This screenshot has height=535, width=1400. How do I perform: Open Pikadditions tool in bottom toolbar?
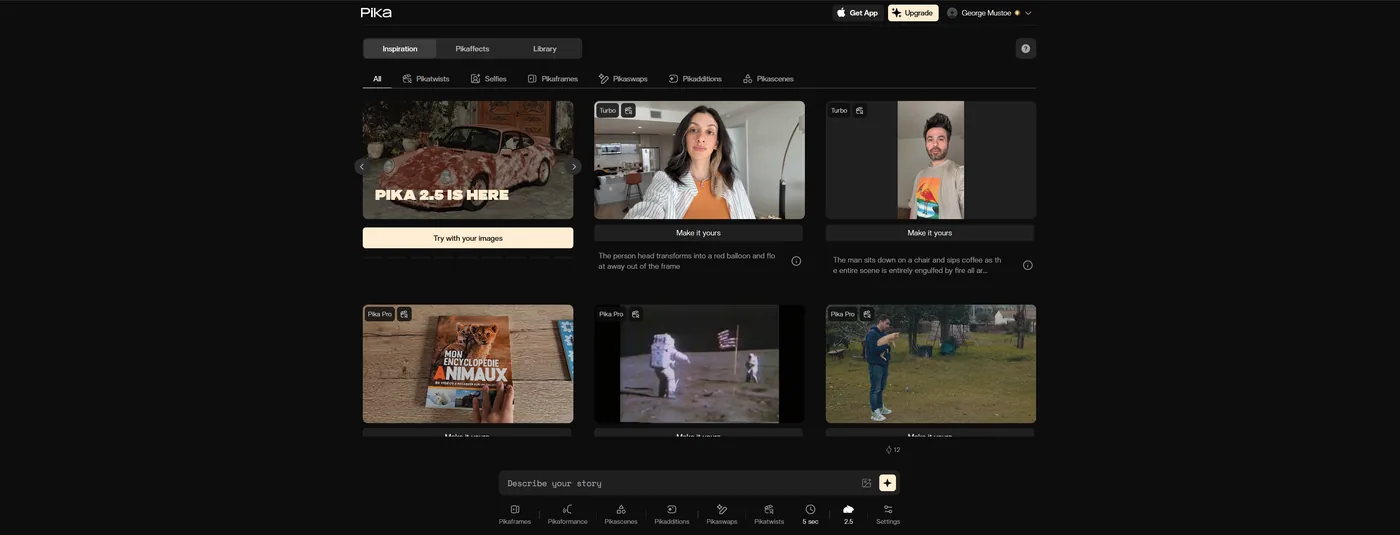672,514
